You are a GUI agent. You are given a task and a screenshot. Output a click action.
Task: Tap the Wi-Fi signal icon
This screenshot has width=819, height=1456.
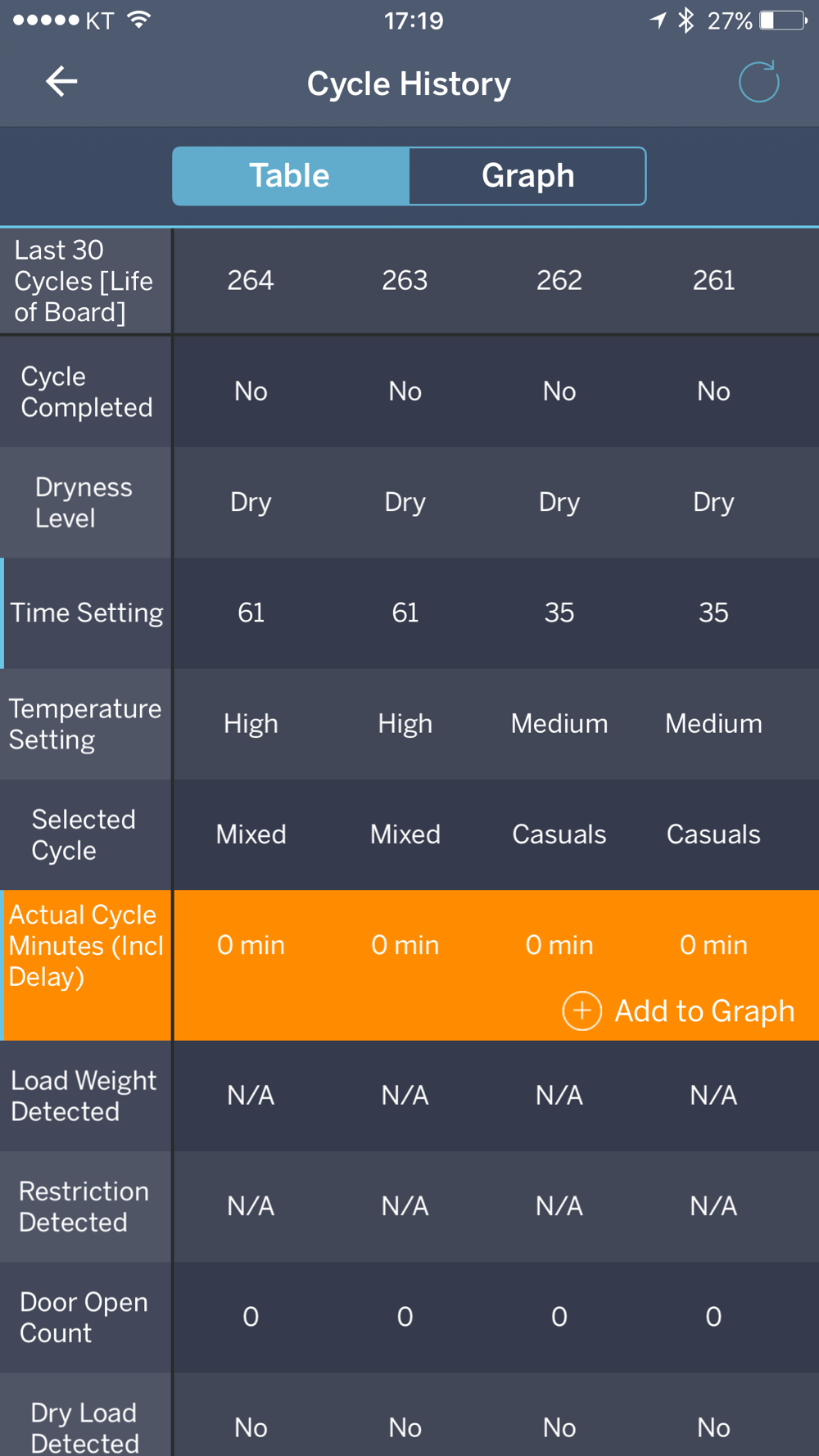coord(139,20)
